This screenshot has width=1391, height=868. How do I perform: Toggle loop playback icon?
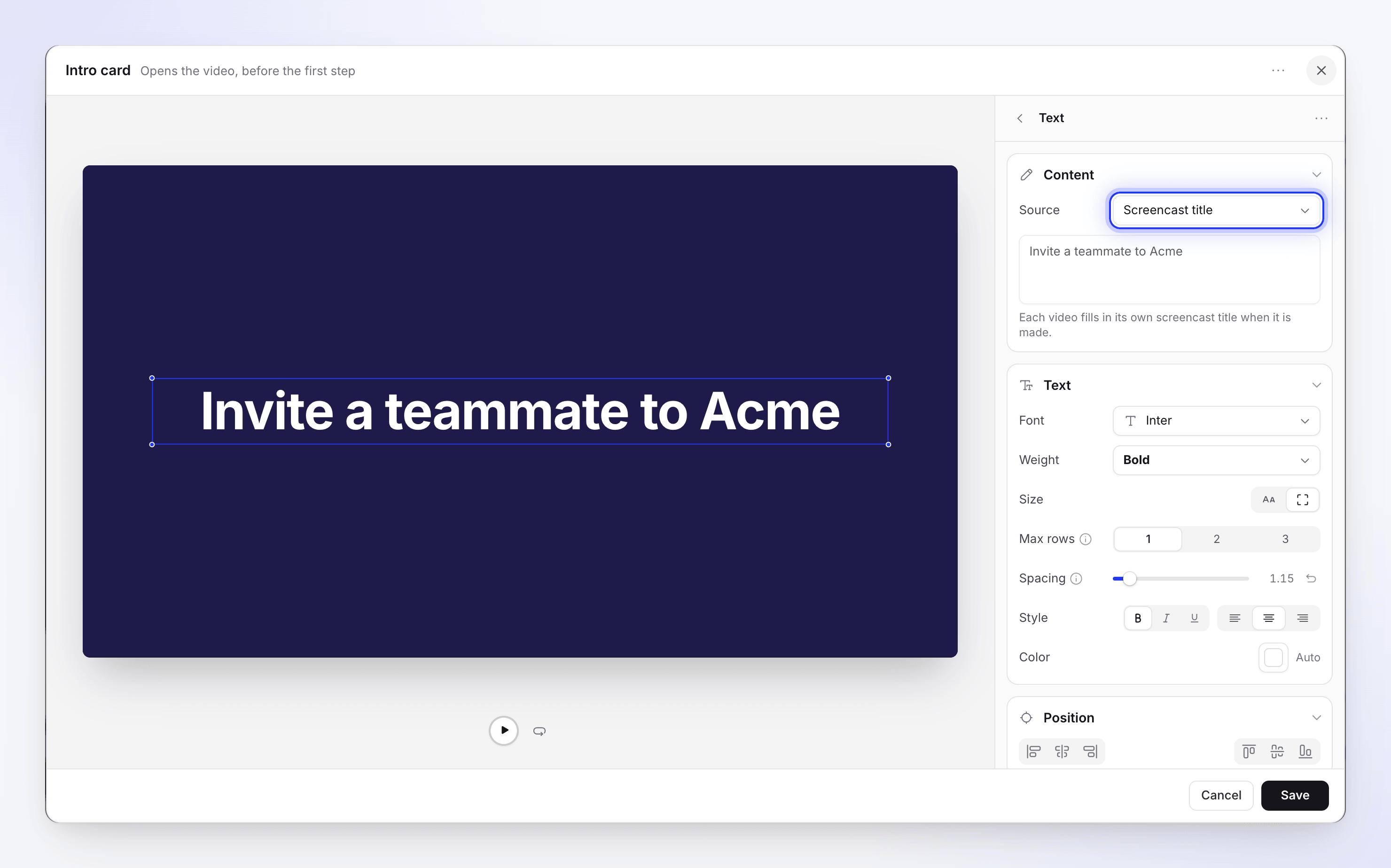click(x=539, y=731)
